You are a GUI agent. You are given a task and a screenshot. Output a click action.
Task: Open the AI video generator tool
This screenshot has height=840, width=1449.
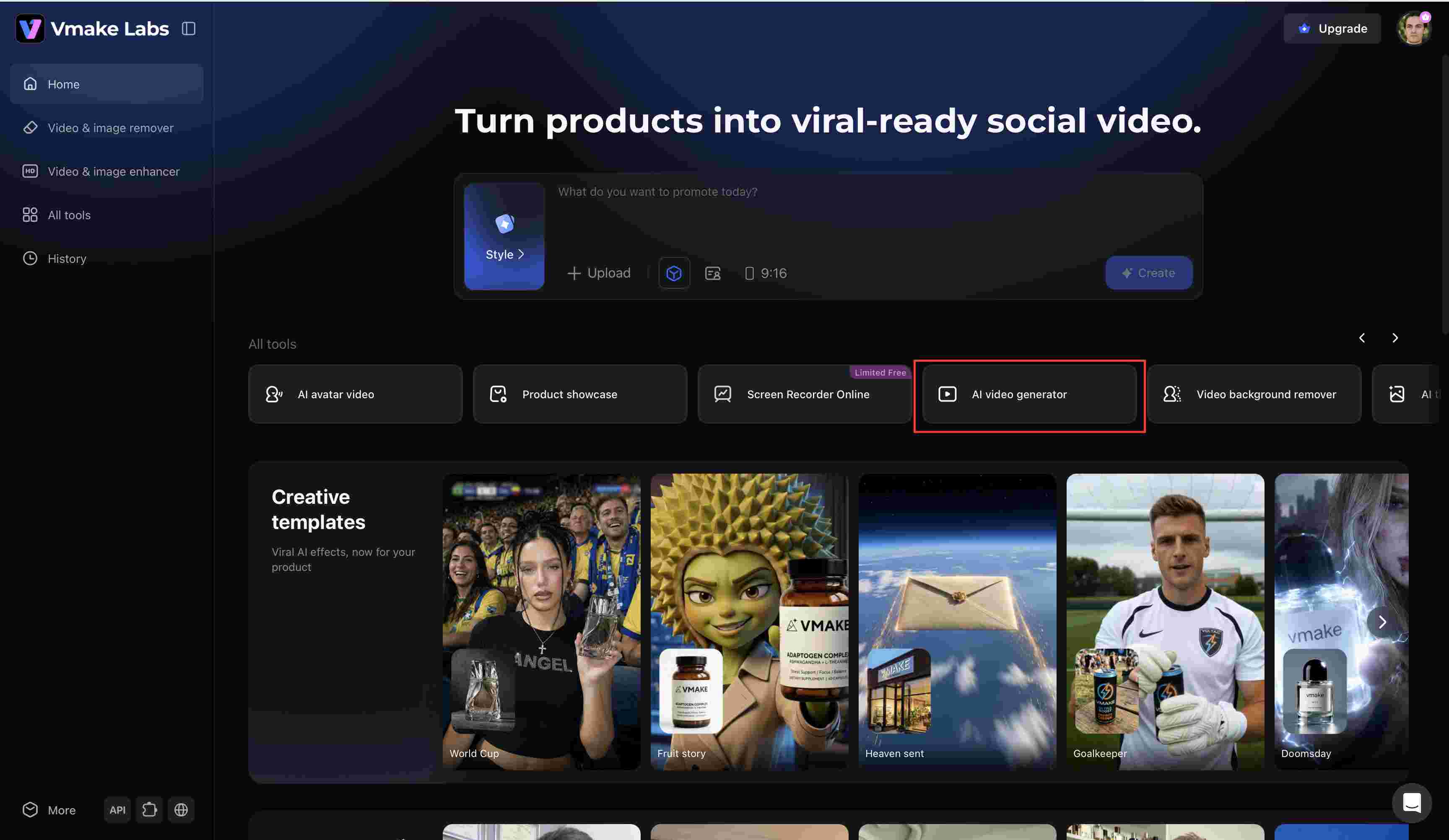[x=1030, y=394]
